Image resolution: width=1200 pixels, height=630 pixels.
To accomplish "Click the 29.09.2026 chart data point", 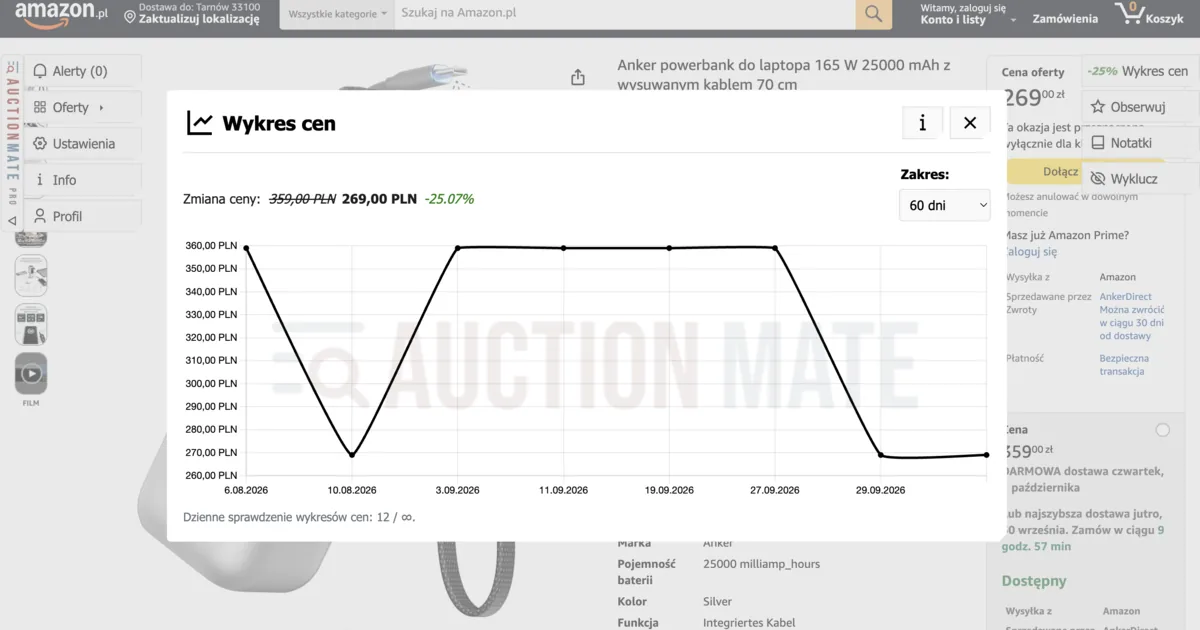I will [x=881, y=455].
